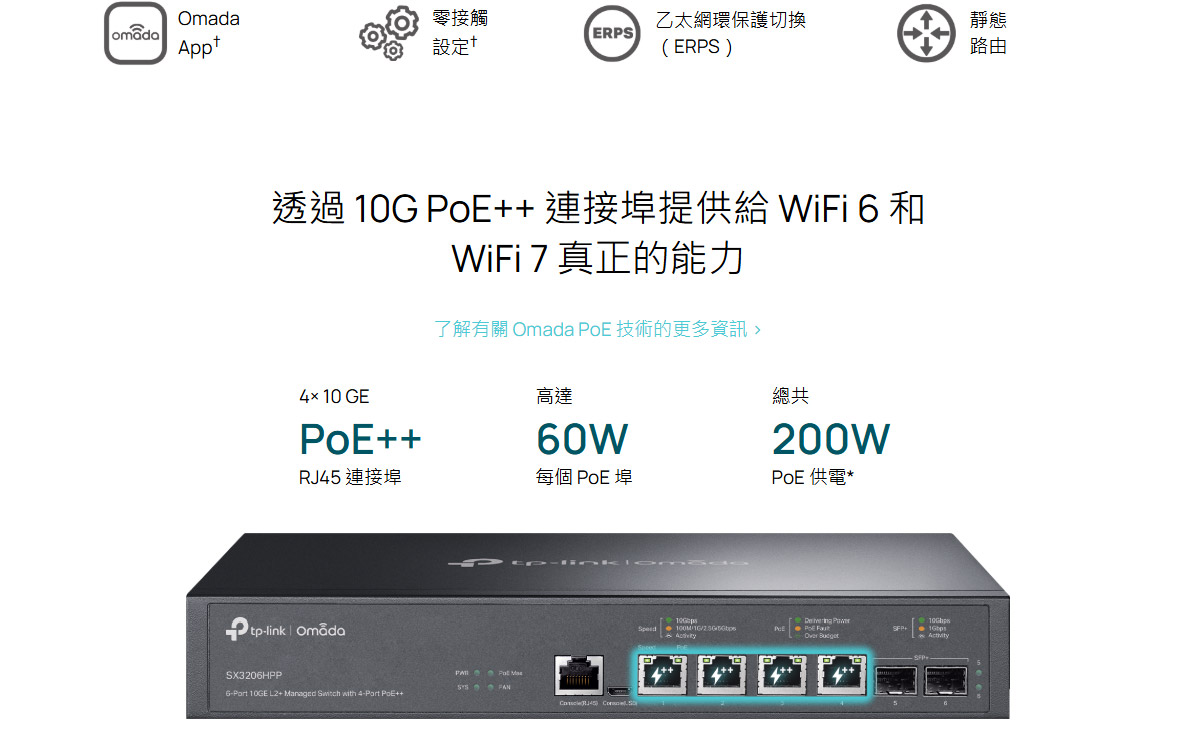Click the 200W PoE power budget figure
The width and height of the screenshot is (1200, 744).
pos(831,439)
